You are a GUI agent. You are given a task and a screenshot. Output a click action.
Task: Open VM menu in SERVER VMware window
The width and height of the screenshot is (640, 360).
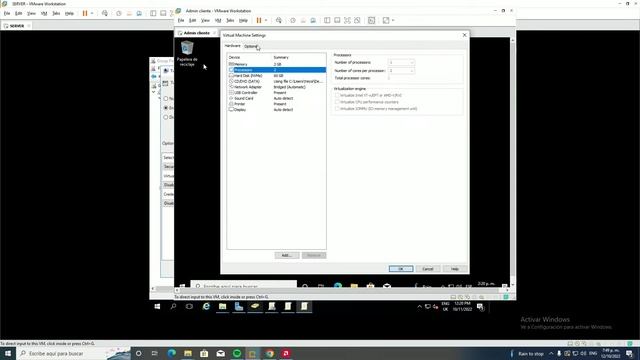coord(44,13)
